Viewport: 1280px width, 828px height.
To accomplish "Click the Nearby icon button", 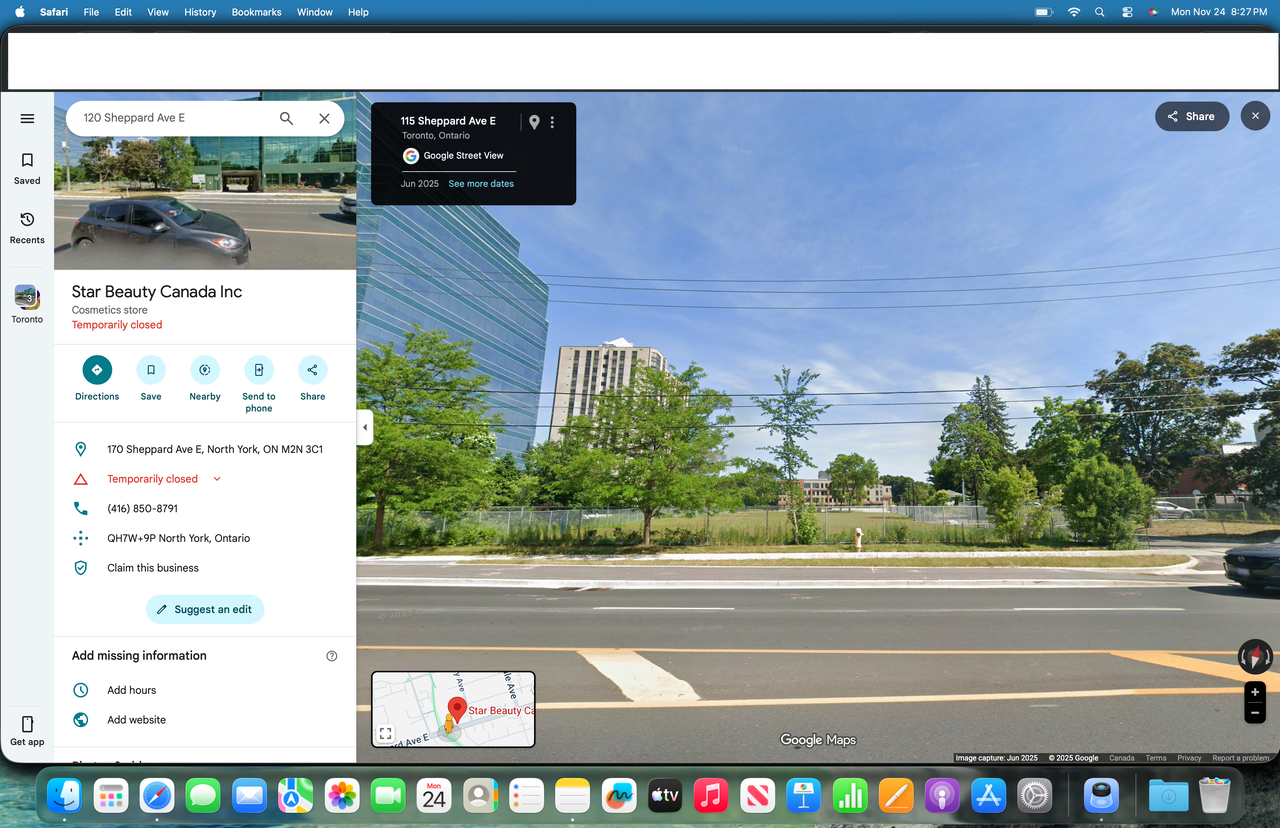I will [205, 370].
